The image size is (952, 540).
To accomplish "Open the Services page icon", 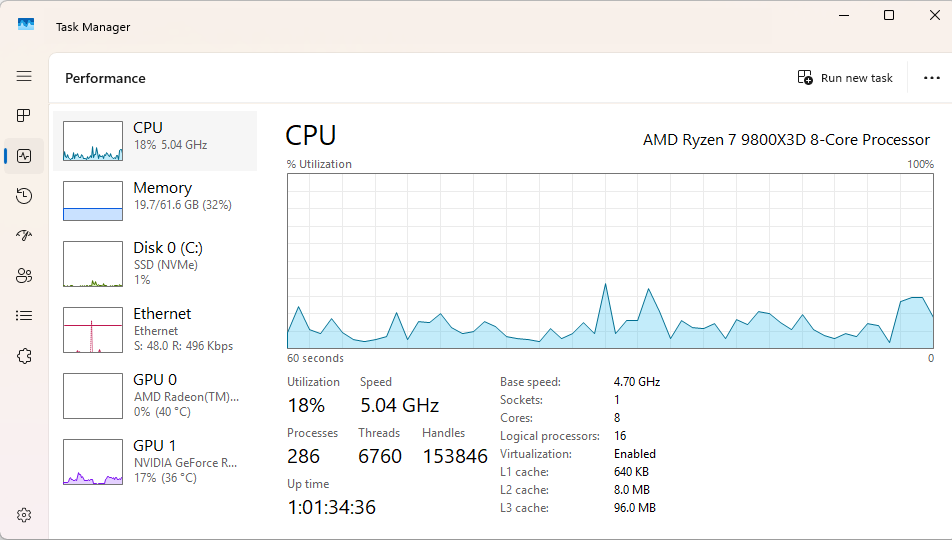I will point(24,356).
